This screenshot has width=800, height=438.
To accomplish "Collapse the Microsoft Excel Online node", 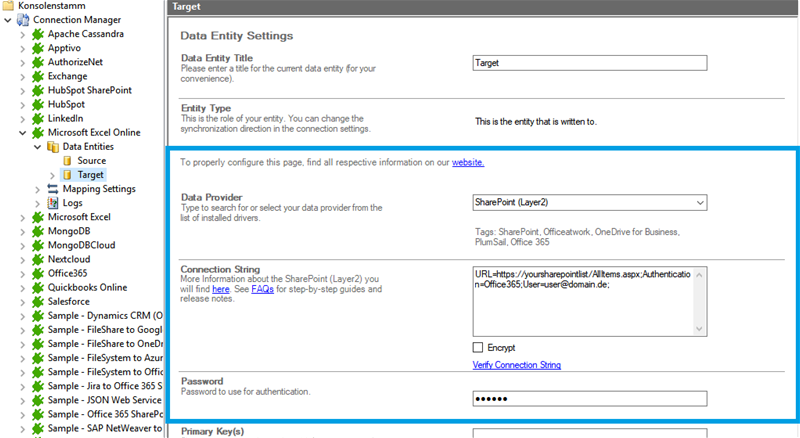I will [24, 132].
